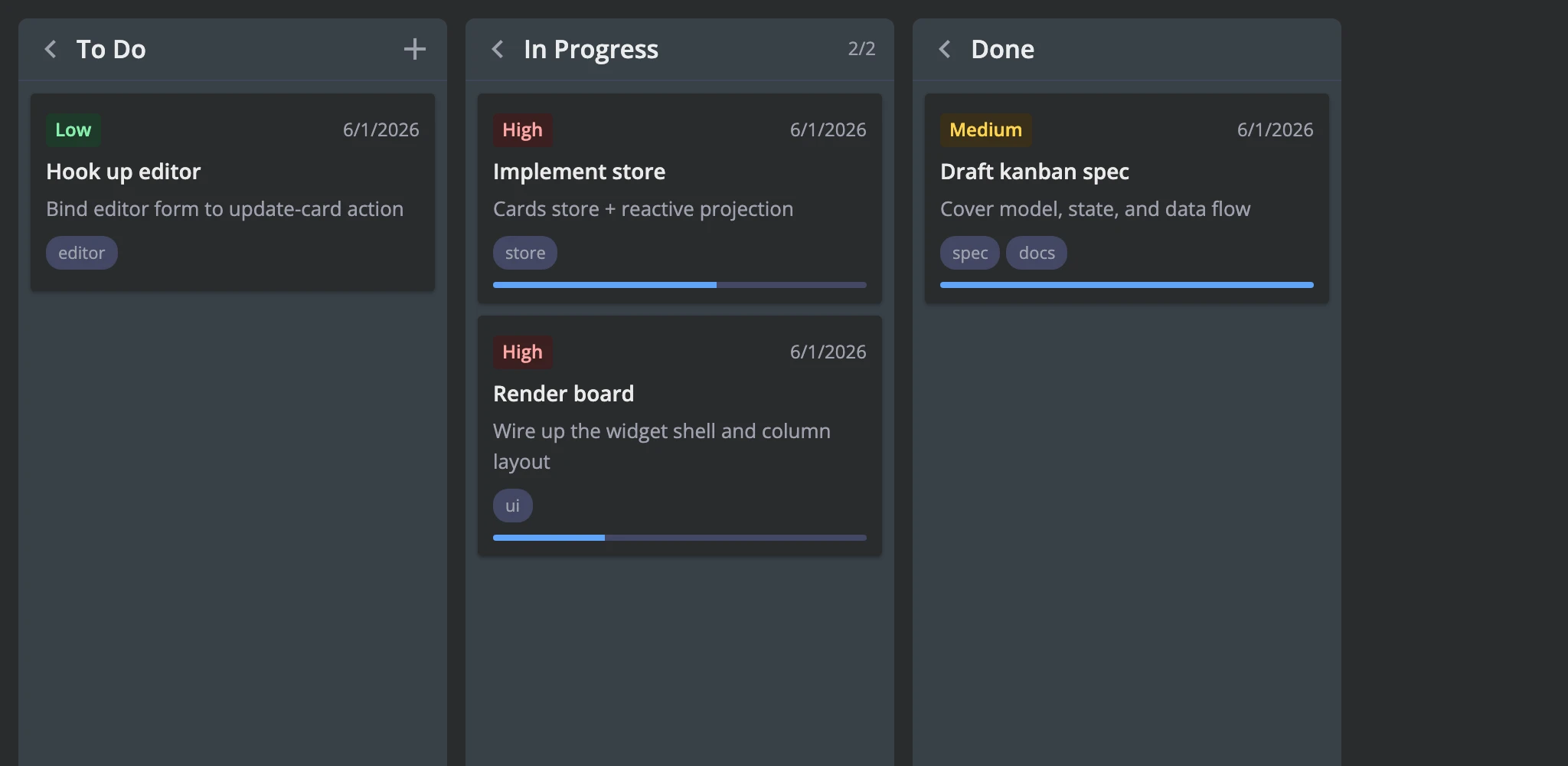Click Wire up the widget shell description

tap(661, 447)
